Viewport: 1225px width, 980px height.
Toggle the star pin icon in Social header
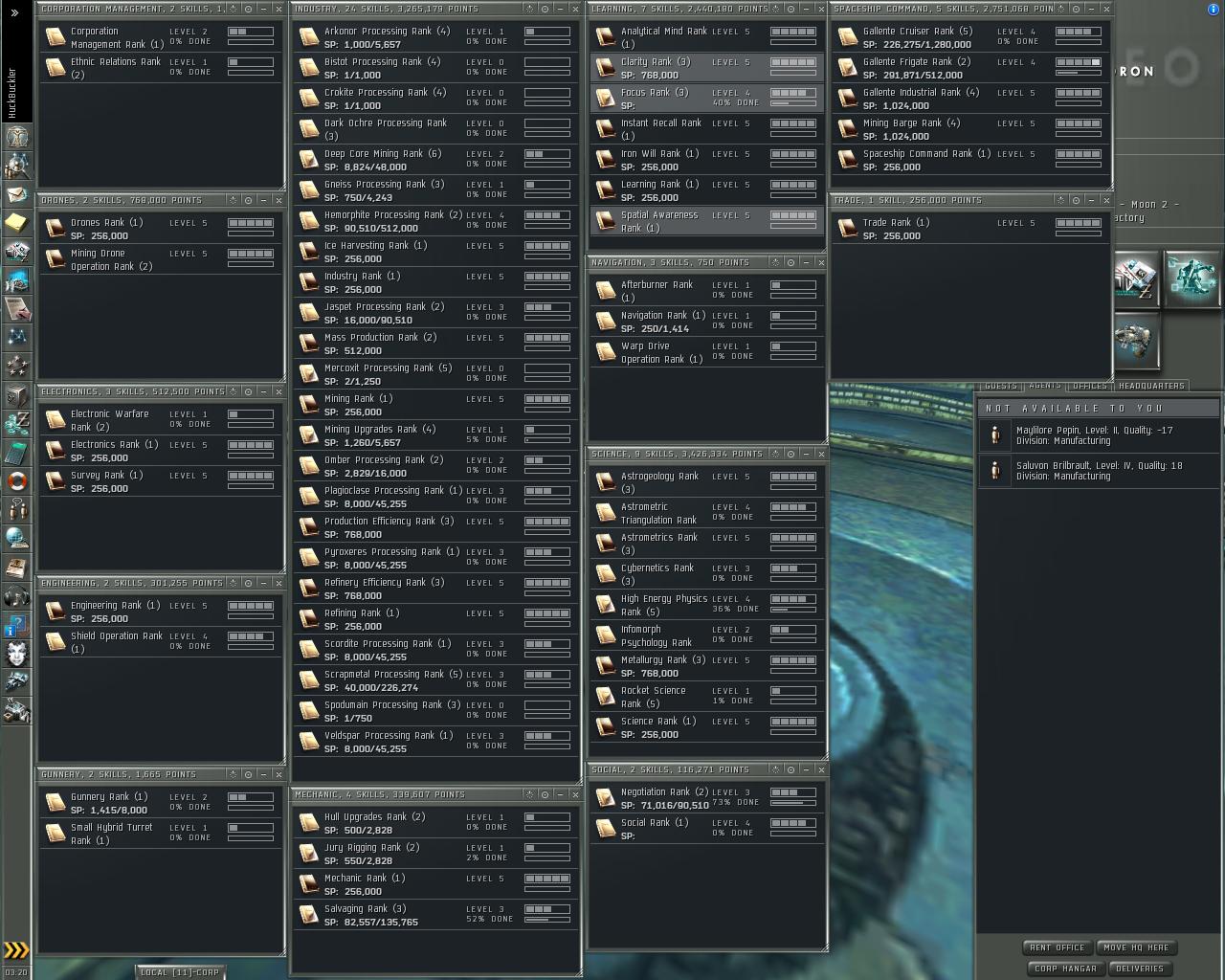774,769
